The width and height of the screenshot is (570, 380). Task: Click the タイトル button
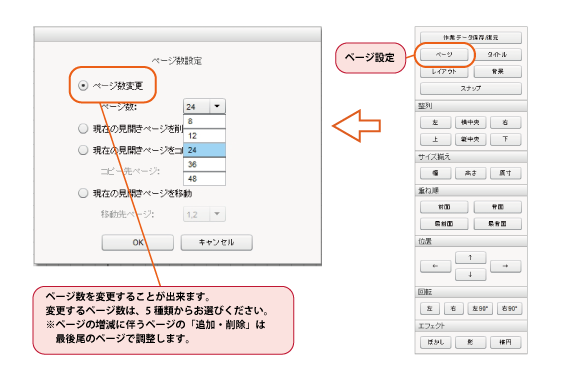click(498, 55)
